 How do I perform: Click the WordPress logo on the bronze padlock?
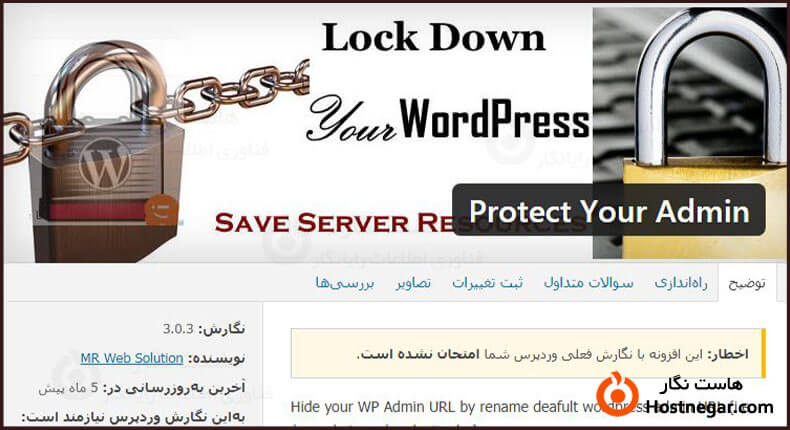[x=105, y=164]
